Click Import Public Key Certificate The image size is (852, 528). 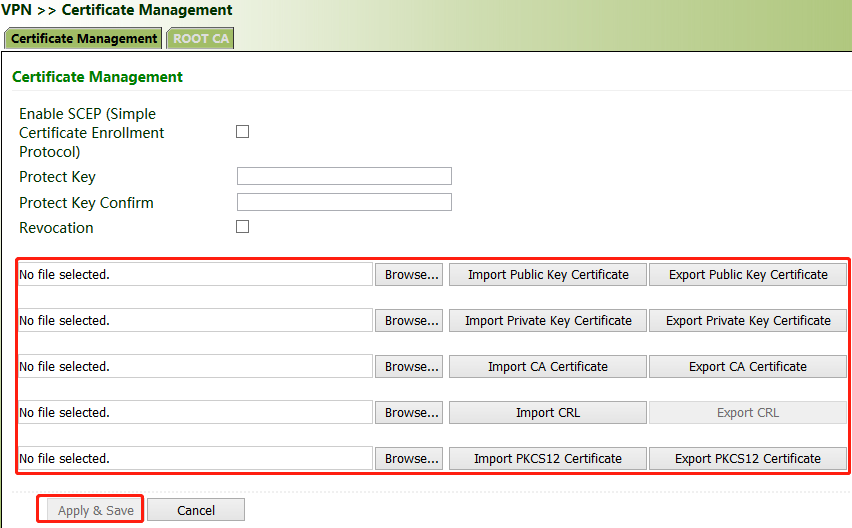(x=548, y=275)
